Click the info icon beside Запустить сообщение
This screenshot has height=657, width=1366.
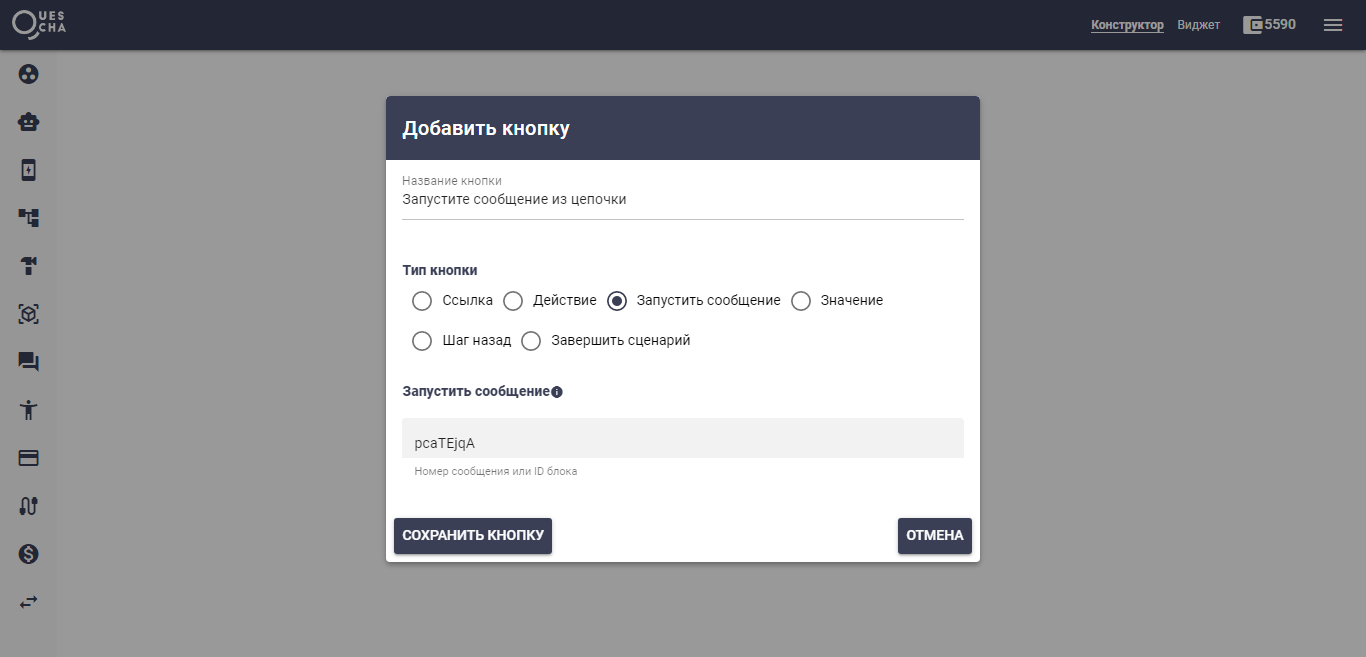[x=557, y=392]
